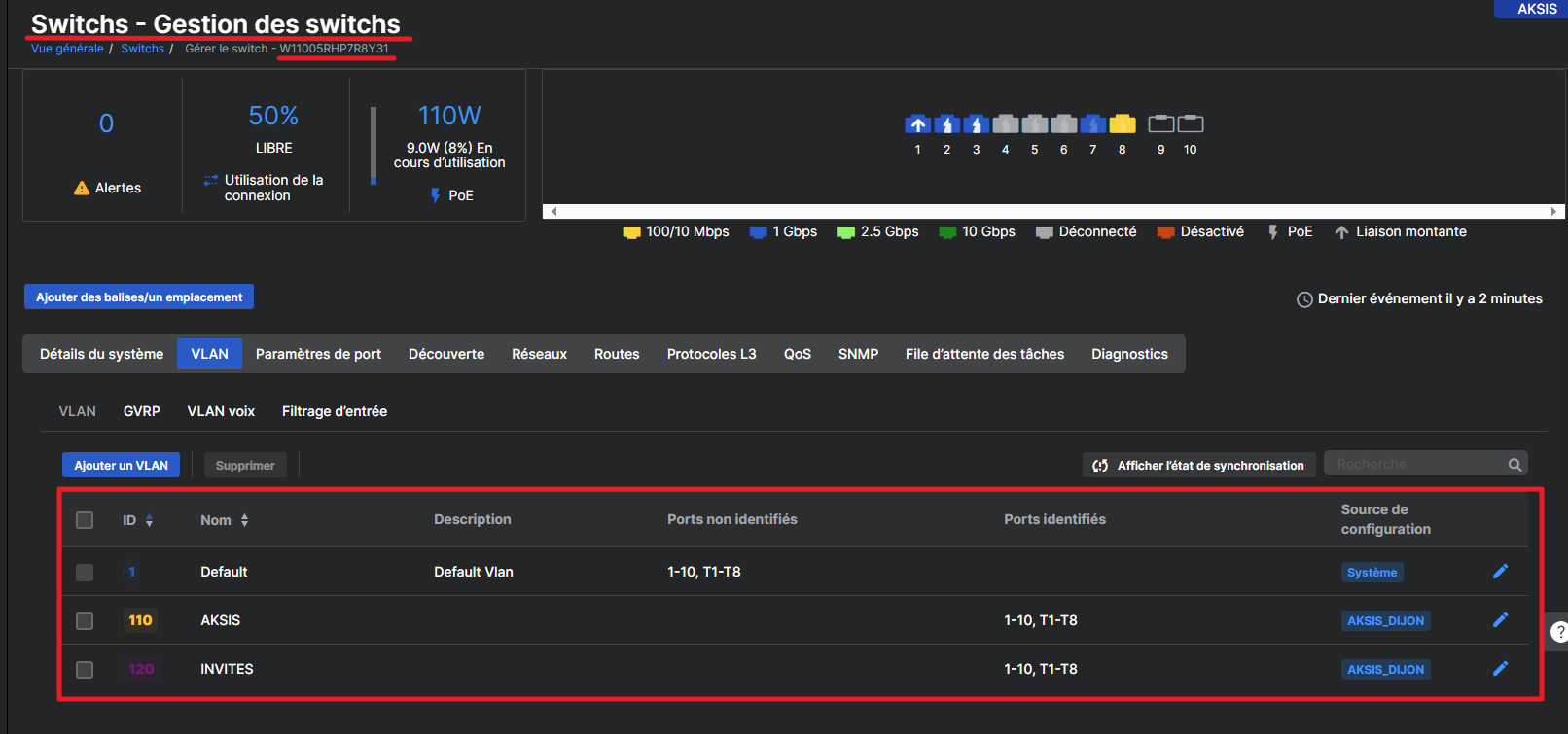The width and height of the screenshot is (1568, 734).
Task: Click the SFP port 9 icon
Action: coord(1161,124)
